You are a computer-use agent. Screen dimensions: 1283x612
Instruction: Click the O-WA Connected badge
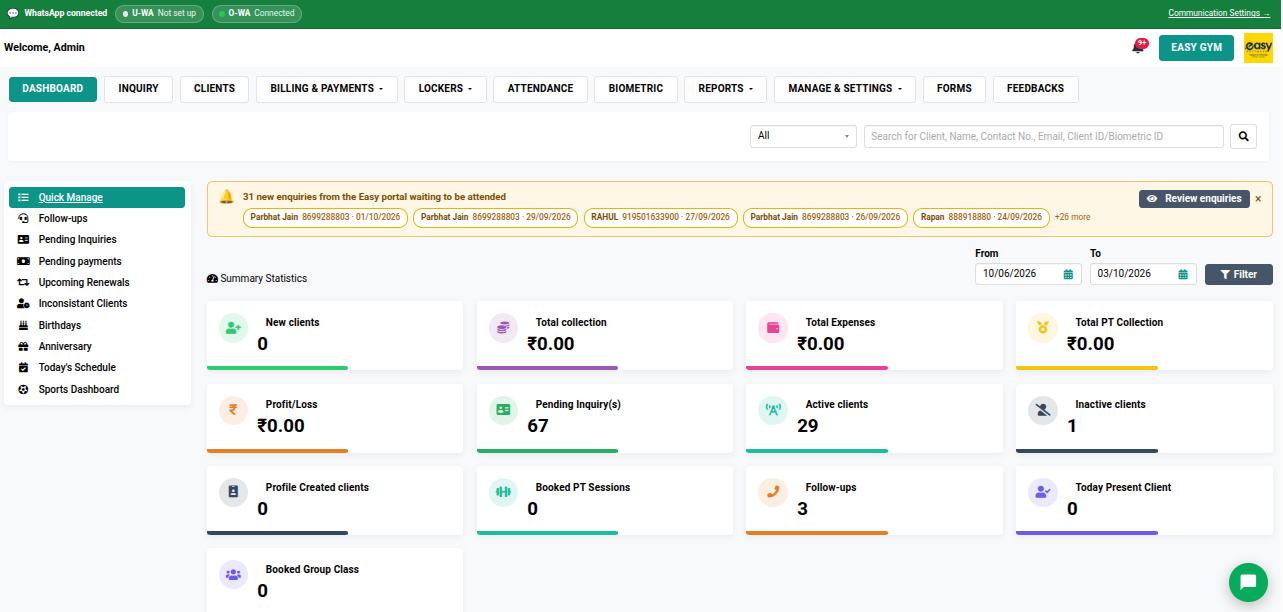pyautogui.click(x=257, y=14)
